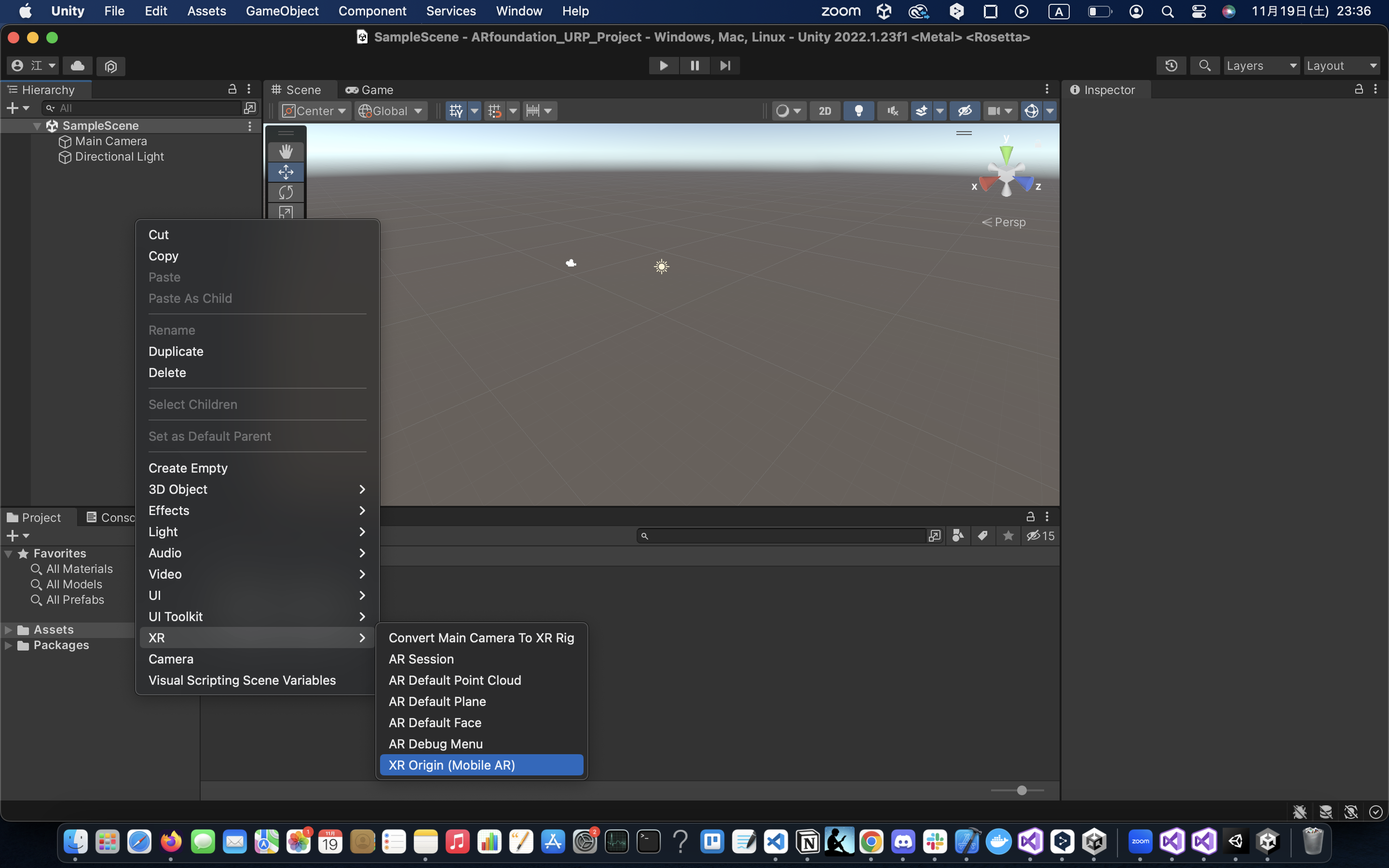Toggle scene lighting bulb button
This screenshot has height=868, width=1389.
tap(858, 111)
